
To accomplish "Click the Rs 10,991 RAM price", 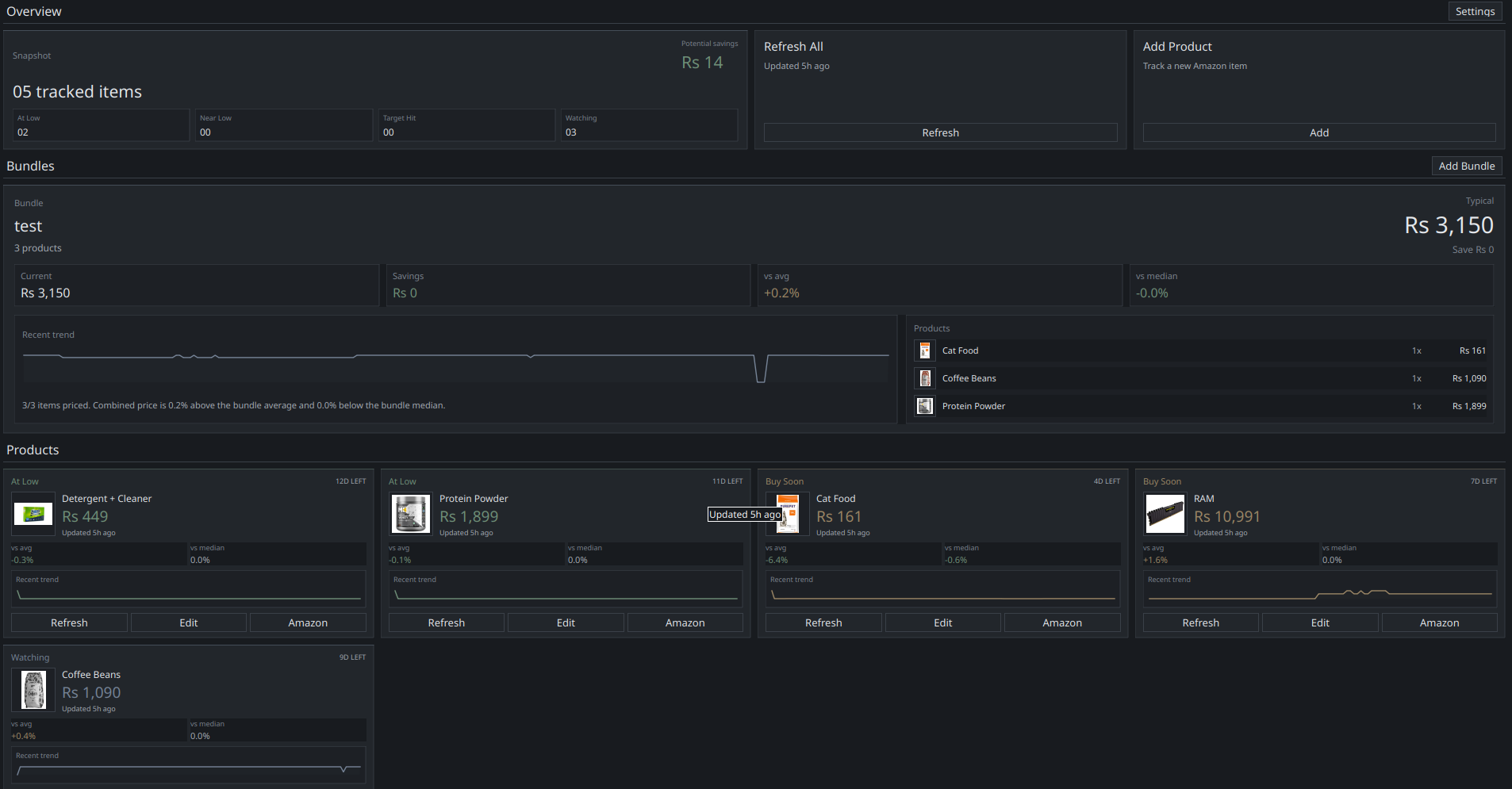I will coord(1226,516).
